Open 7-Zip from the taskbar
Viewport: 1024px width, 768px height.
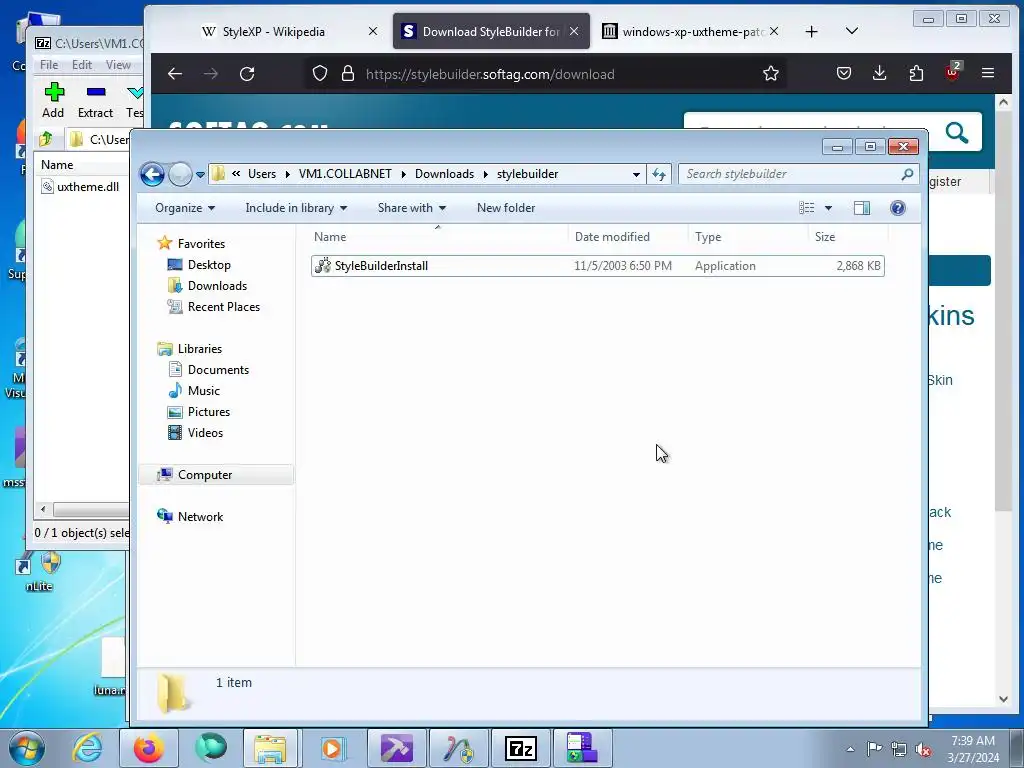pos(520,748)
